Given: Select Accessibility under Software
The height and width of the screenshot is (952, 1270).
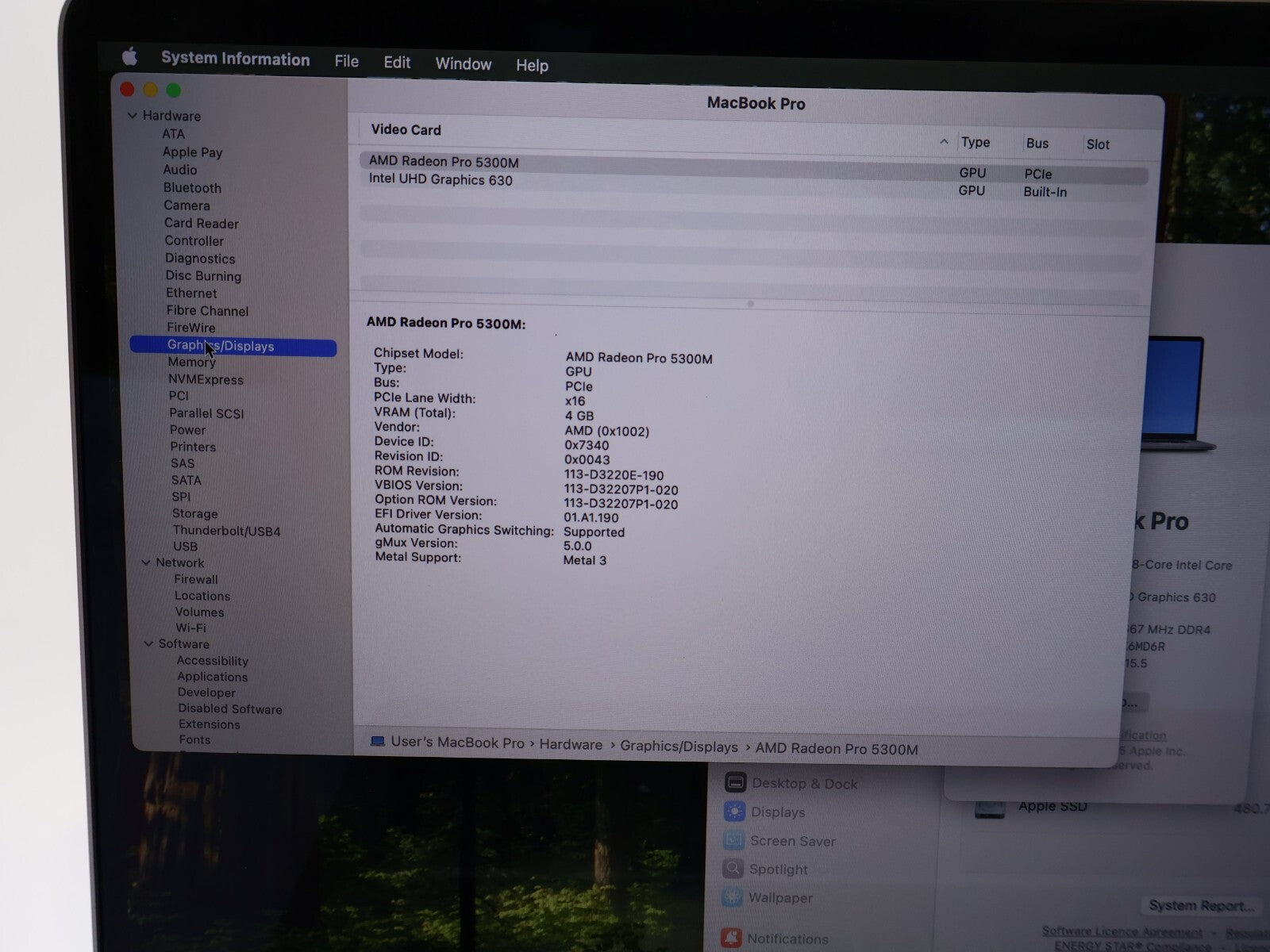Looking at the screenshot, I should [x=212, y=661].
